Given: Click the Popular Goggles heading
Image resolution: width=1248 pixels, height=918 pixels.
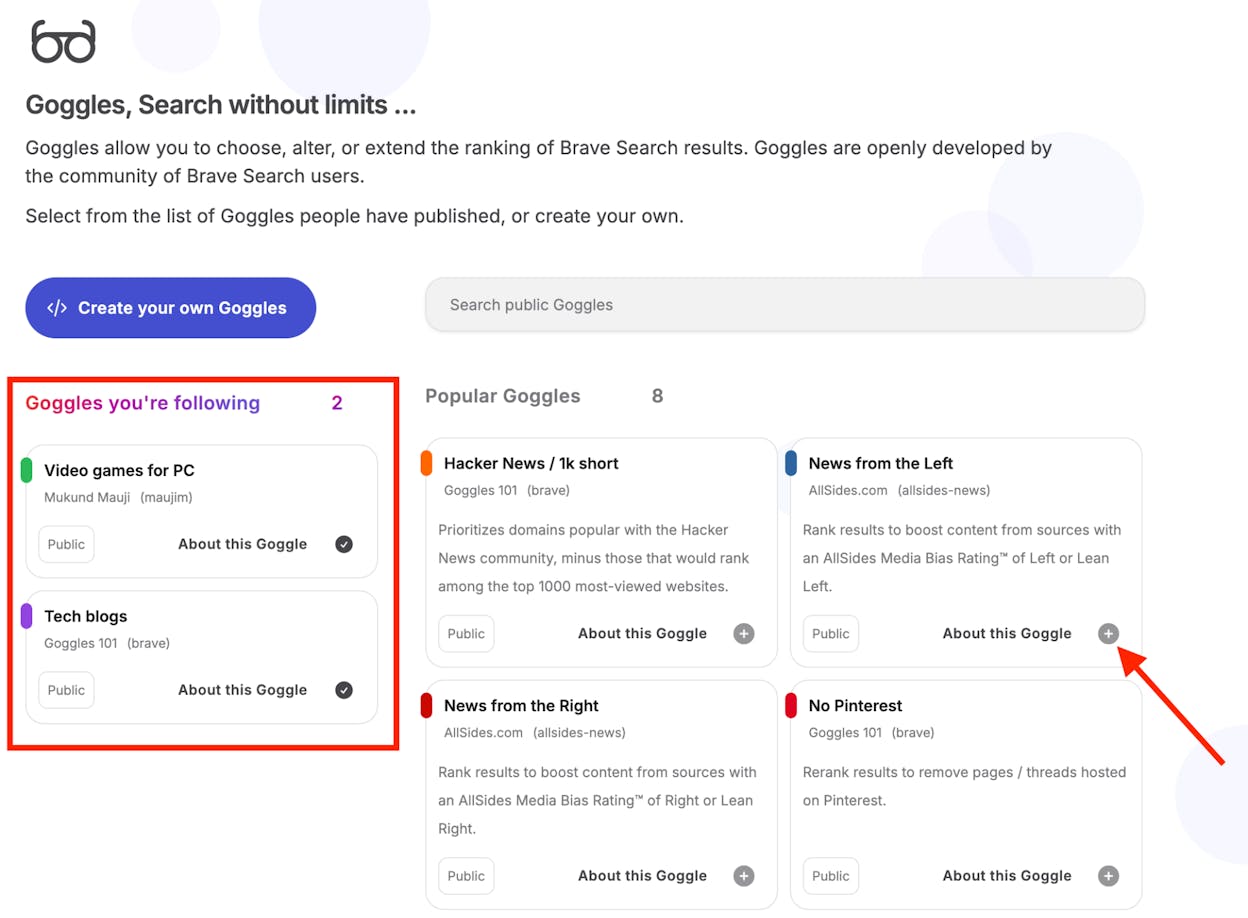Looking at the screenshot, I should (x=503, y=396).
